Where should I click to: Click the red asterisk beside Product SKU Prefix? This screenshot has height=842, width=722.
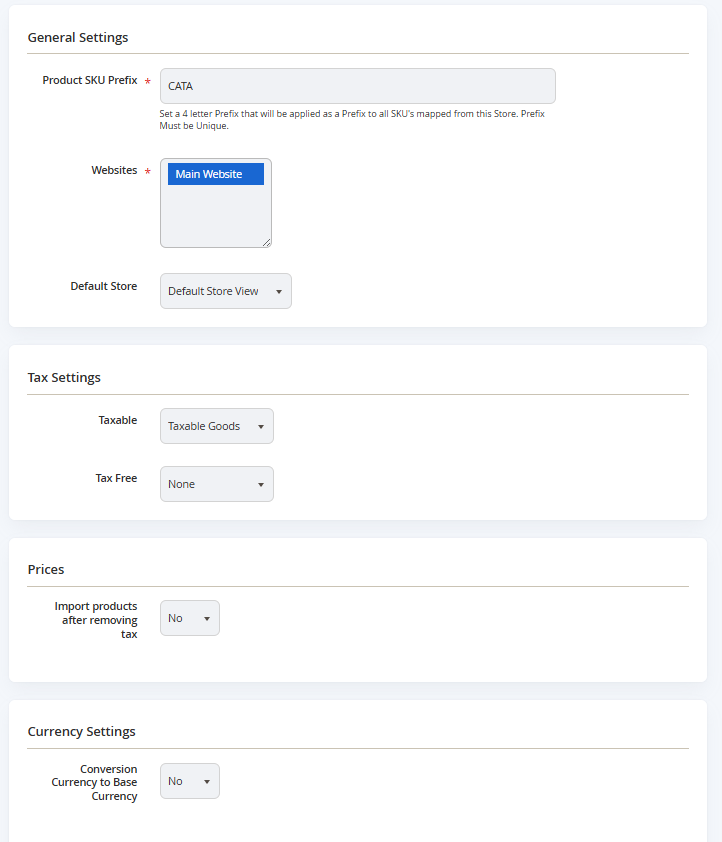click(148, 81)
